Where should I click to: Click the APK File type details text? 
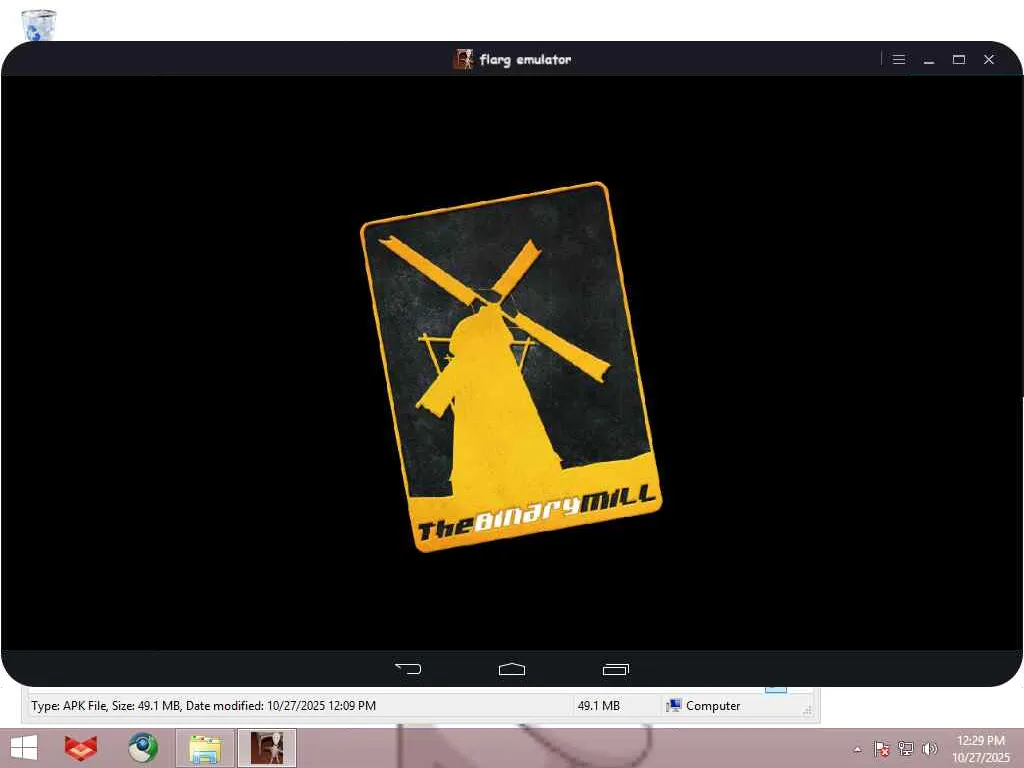point(203,706)
